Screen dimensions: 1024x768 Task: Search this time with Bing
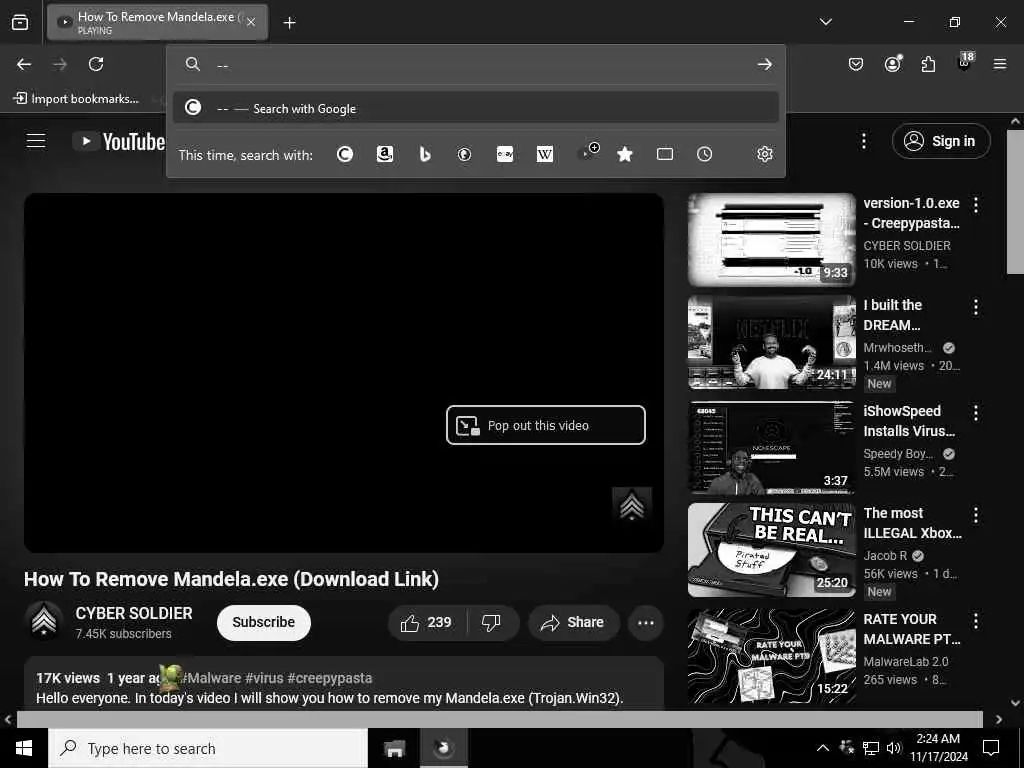coord(425,154)
